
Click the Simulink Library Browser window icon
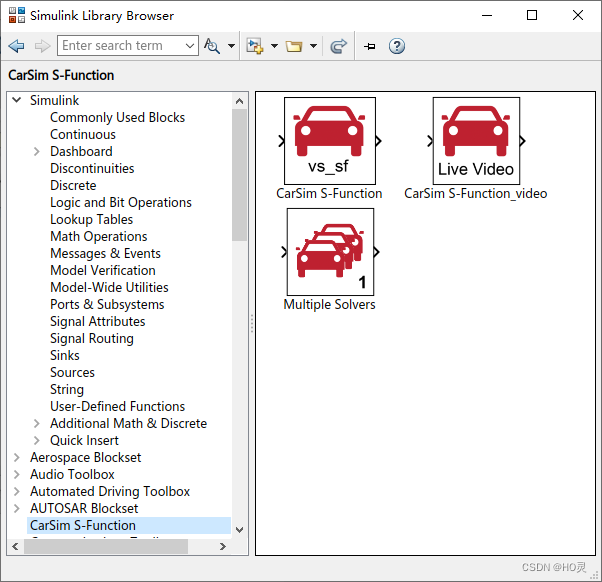pyautogui.click(x=17, y=15)
